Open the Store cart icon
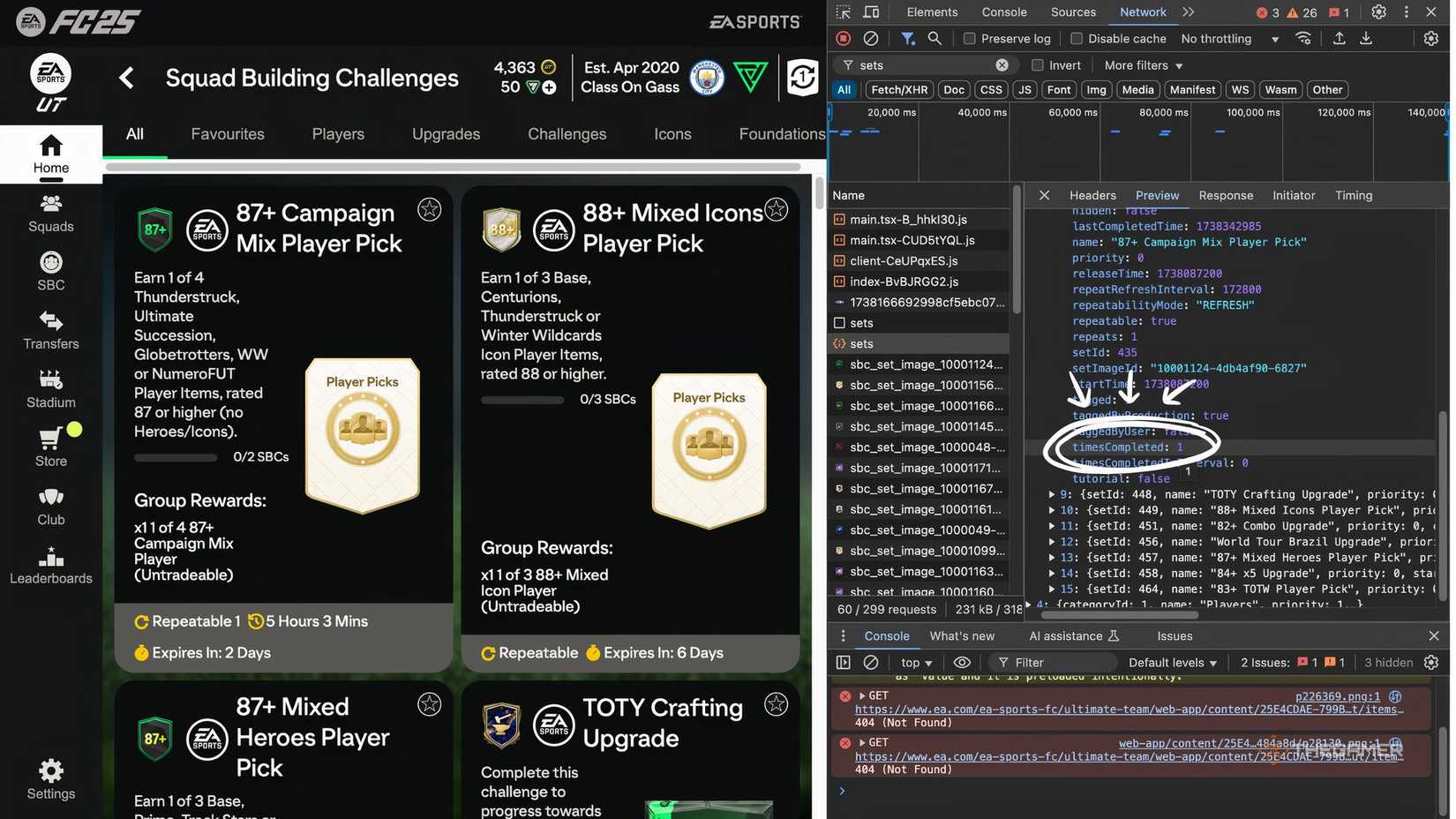The width and height of the screenshot is (1456, 819). click(50, 439)
